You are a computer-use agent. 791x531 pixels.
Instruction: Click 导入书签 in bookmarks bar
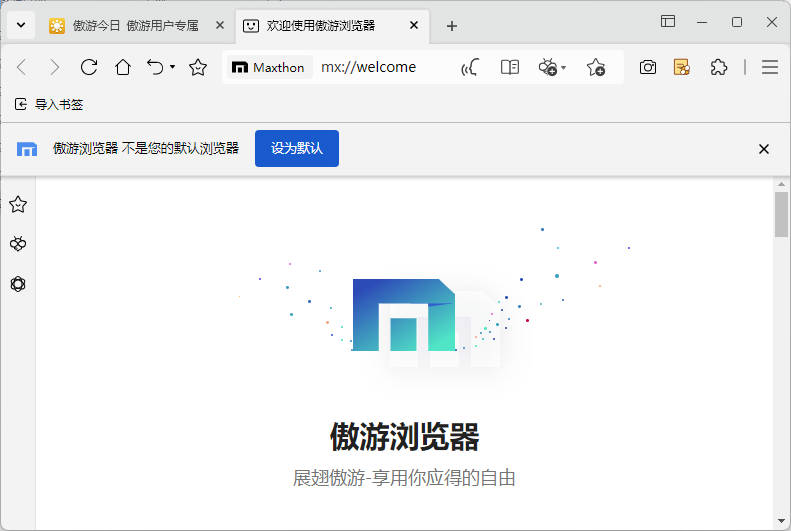(x=51, y=103)
